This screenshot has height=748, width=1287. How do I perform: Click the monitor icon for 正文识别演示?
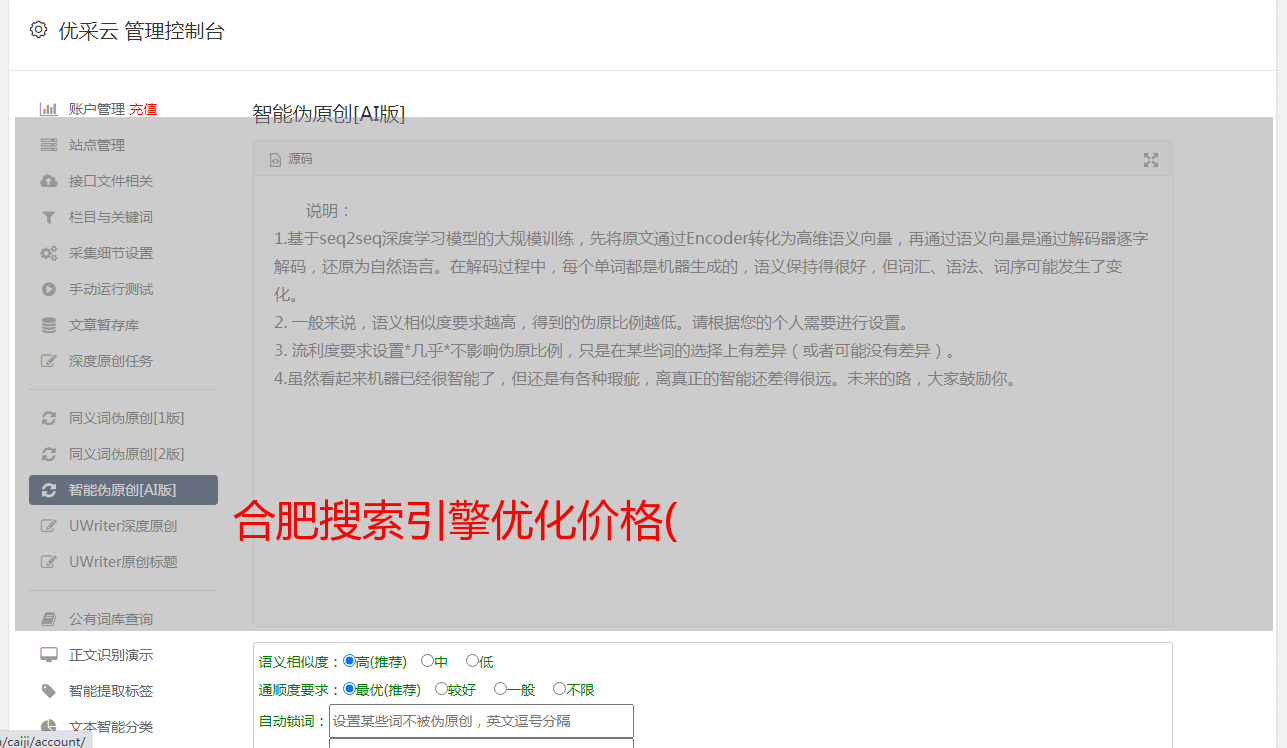[48, 655]
